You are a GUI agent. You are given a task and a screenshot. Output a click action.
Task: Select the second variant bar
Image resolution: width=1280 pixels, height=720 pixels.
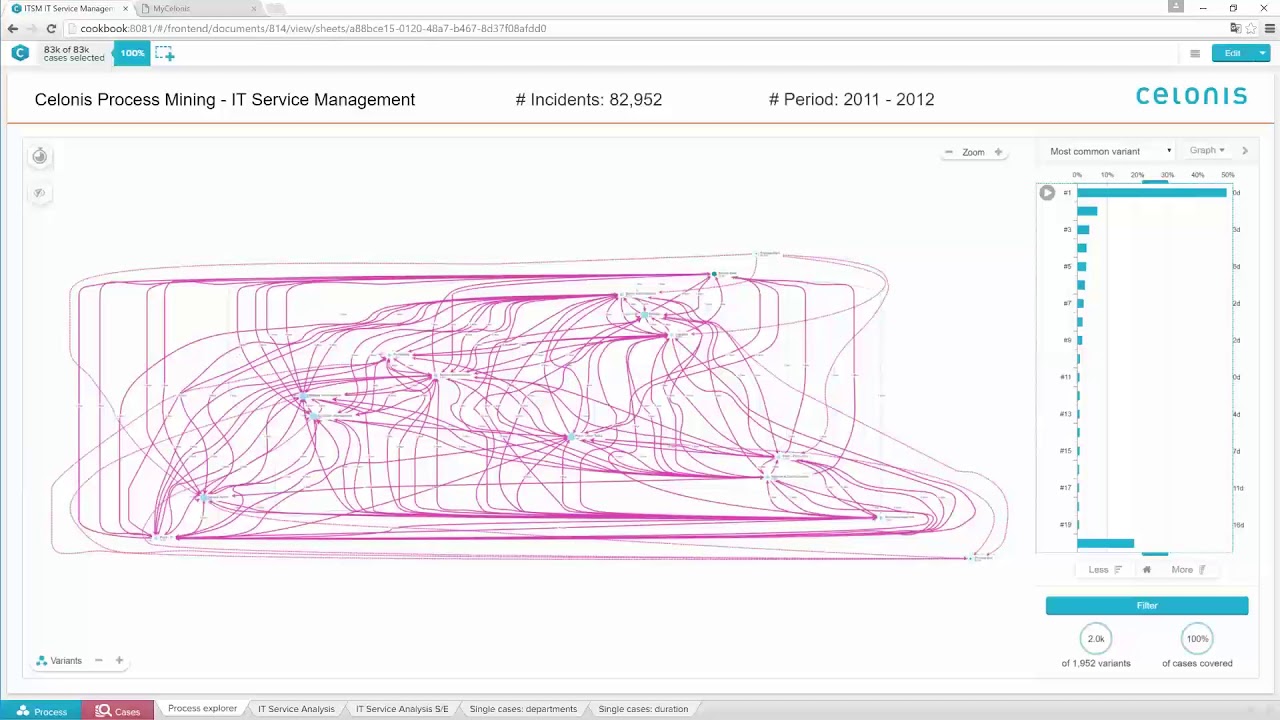coord(1087,211)
